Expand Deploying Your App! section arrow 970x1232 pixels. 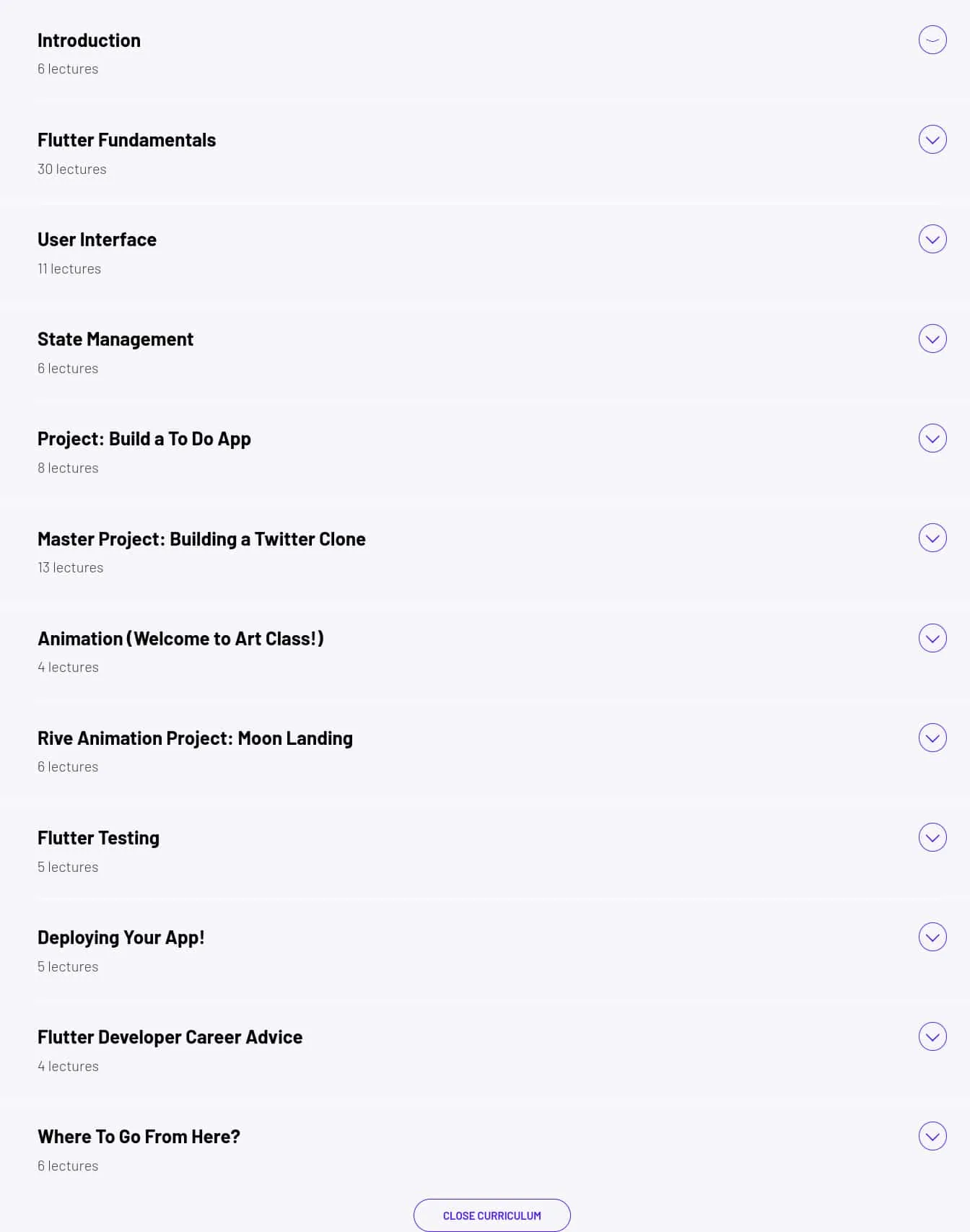coord(932,937)
